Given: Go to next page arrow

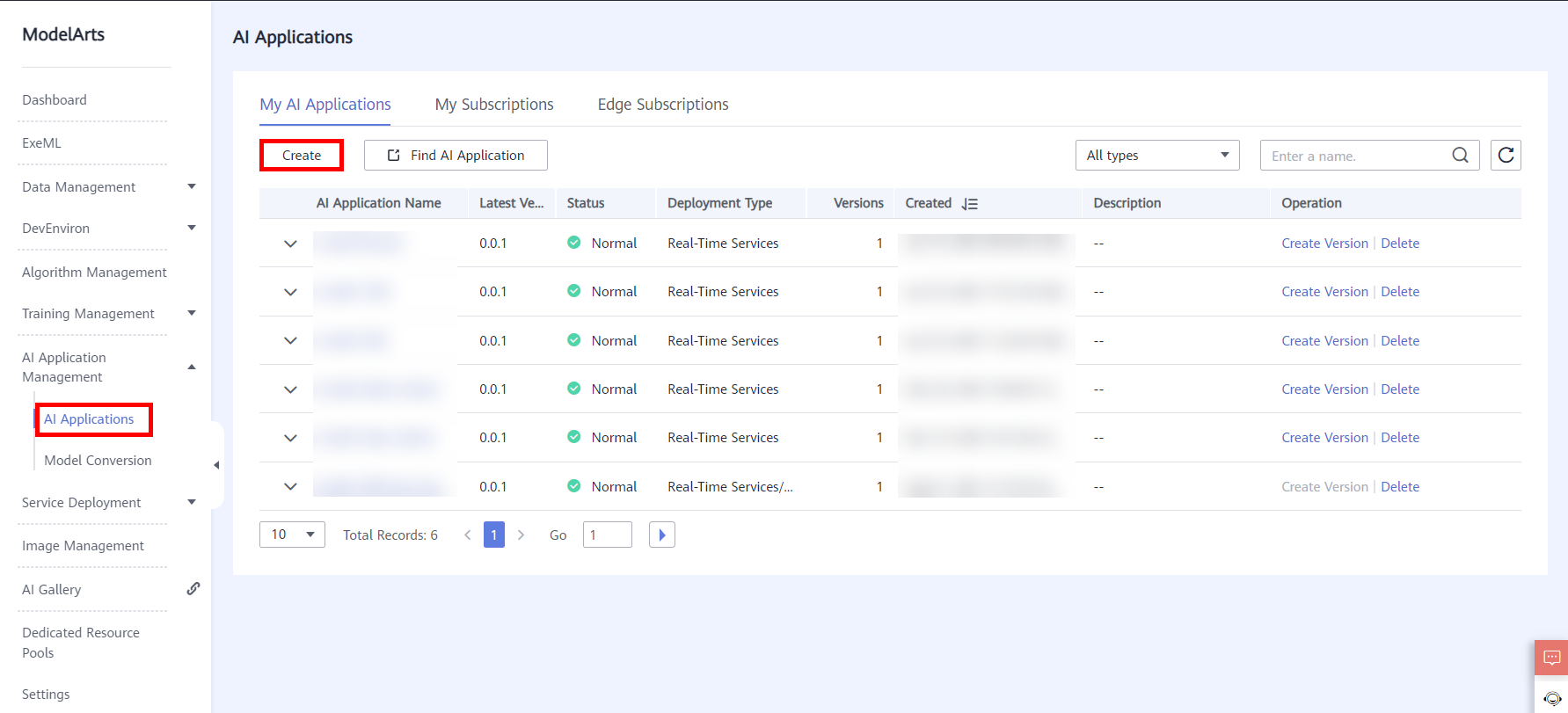Looking at the screenshot, I should (521, 535).
